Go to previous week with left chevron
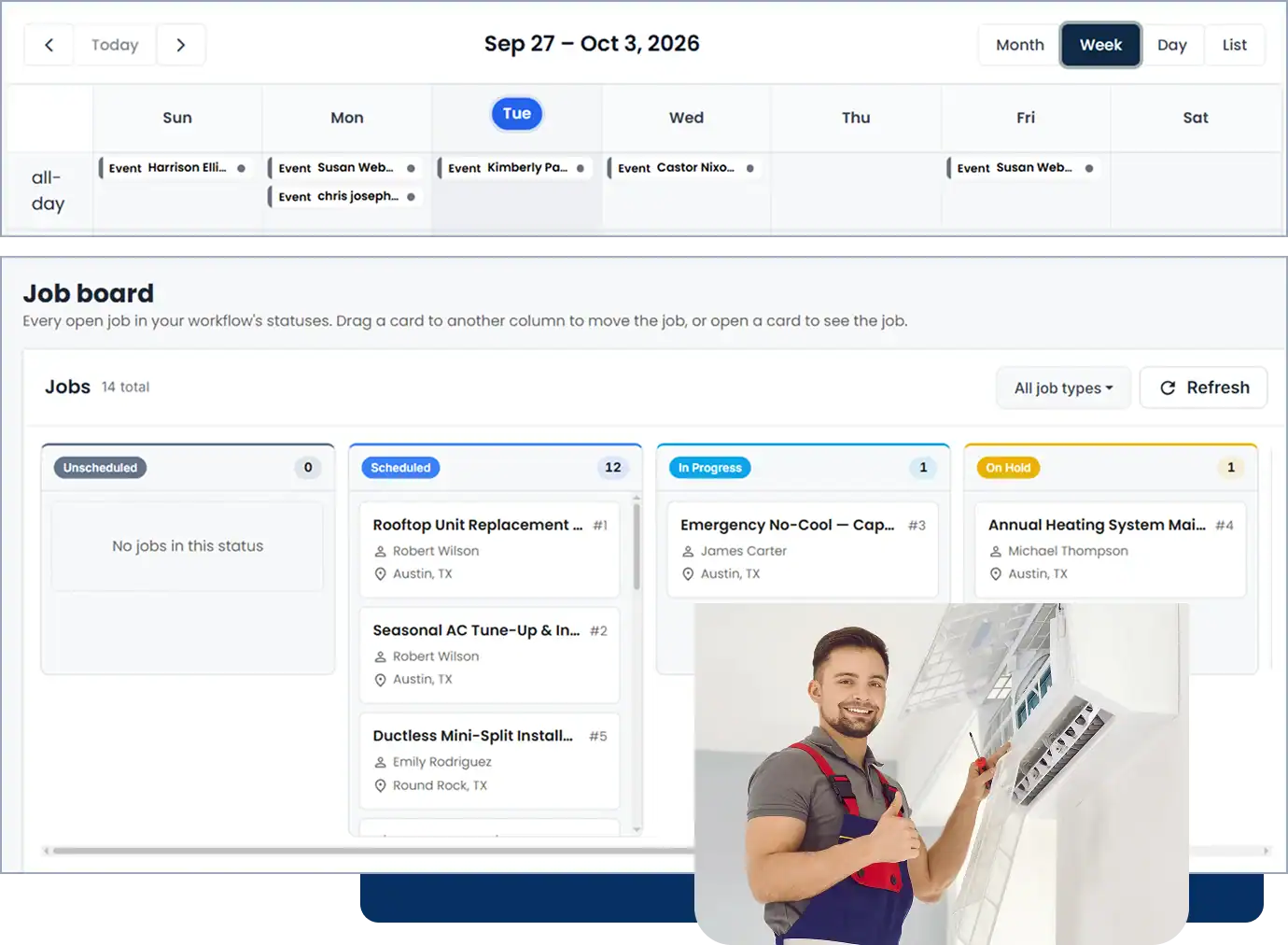This screenshot has height=945, width=1288. pyautogui.click(x=49, y=45)
